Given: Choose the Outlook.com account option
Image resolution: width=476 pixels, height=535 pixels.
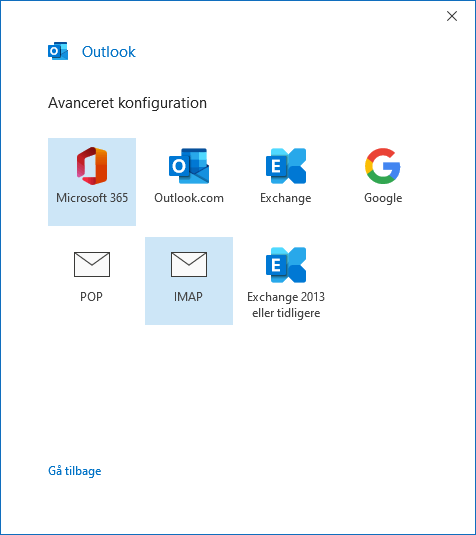Looking at the screenshot, I should coord(189,182).
